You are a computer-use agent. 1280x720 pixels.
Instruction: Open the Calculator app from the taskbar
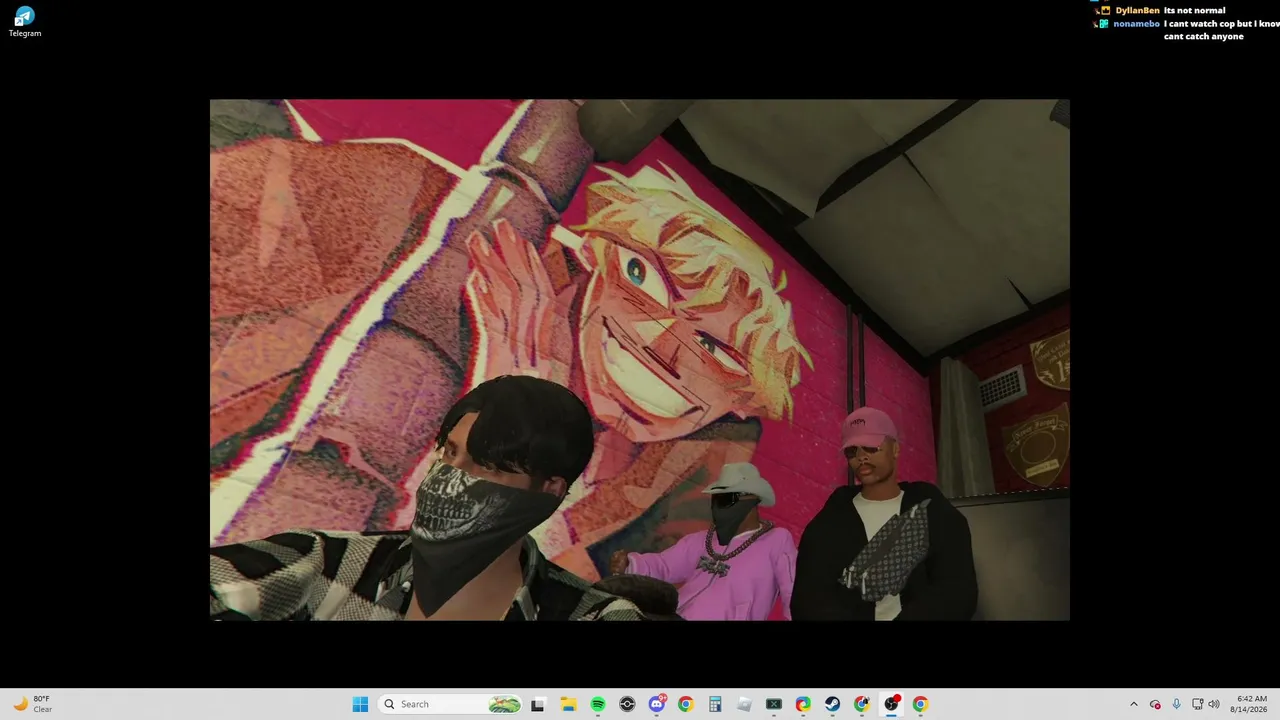click(715, 704)
